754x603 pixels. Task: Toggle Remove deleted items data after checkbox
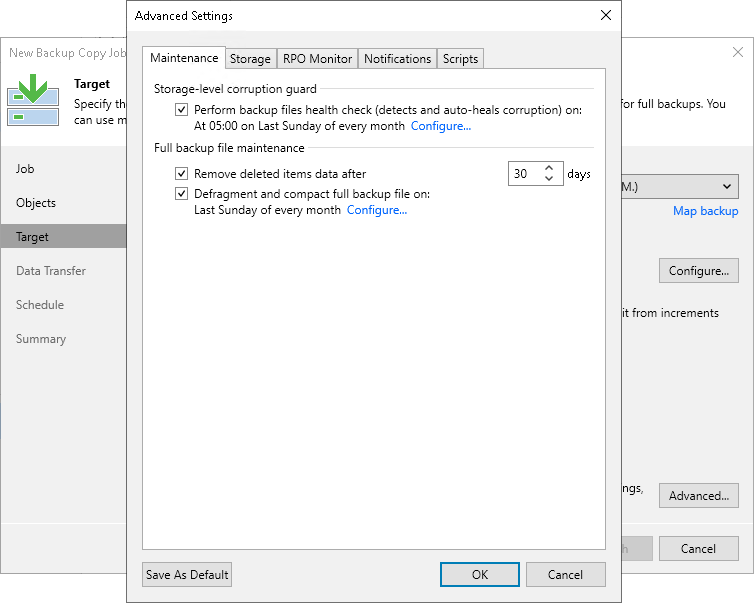181,173
